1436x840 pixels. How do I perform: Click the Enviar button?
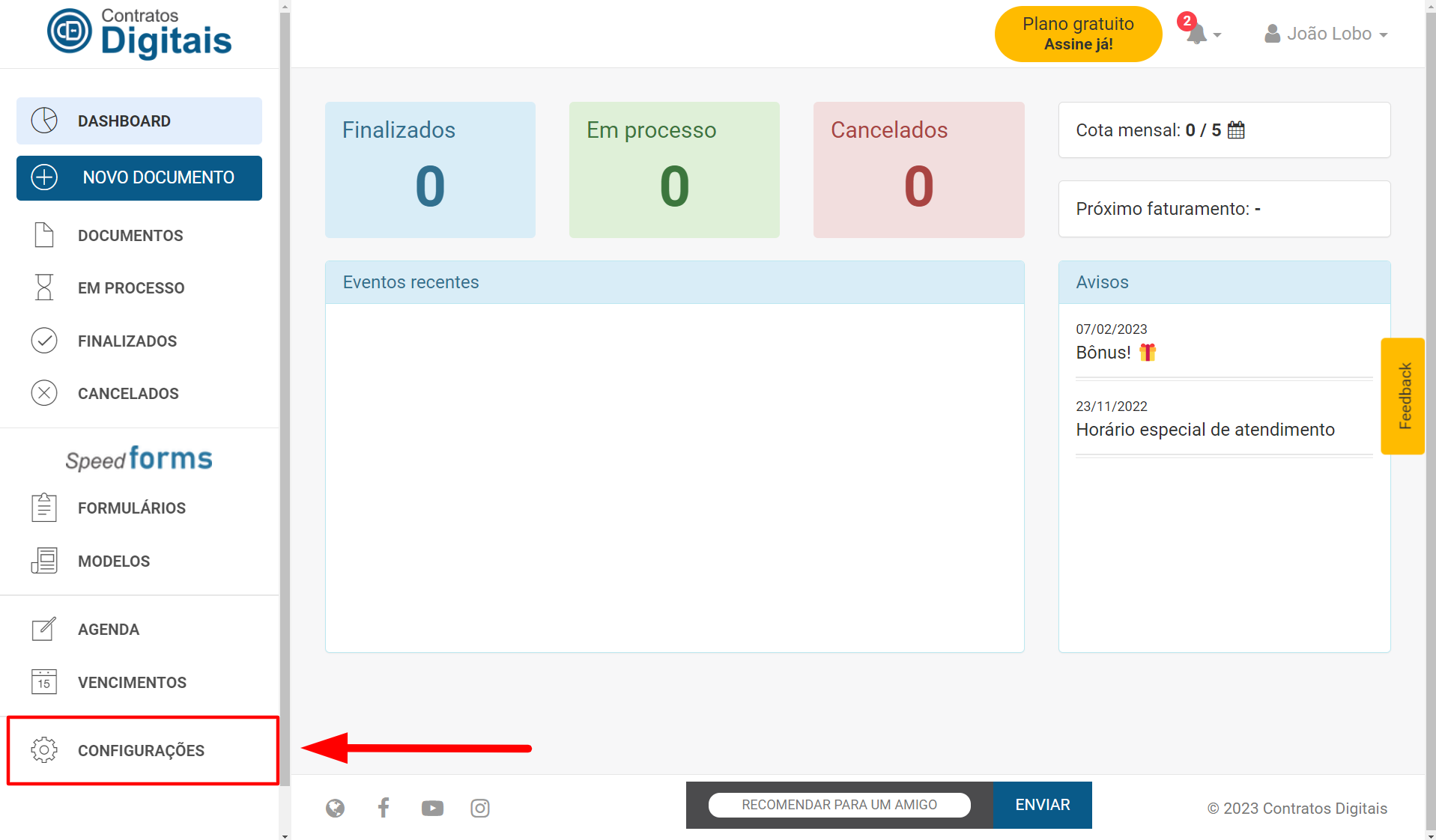[1042, 805]
